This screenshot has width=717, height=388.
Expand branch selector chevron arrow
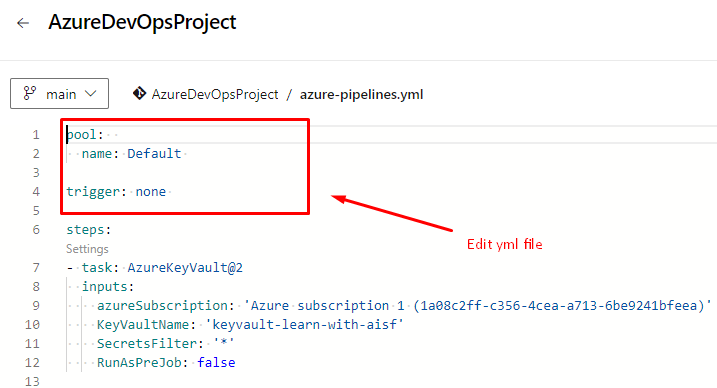[91, 94]
